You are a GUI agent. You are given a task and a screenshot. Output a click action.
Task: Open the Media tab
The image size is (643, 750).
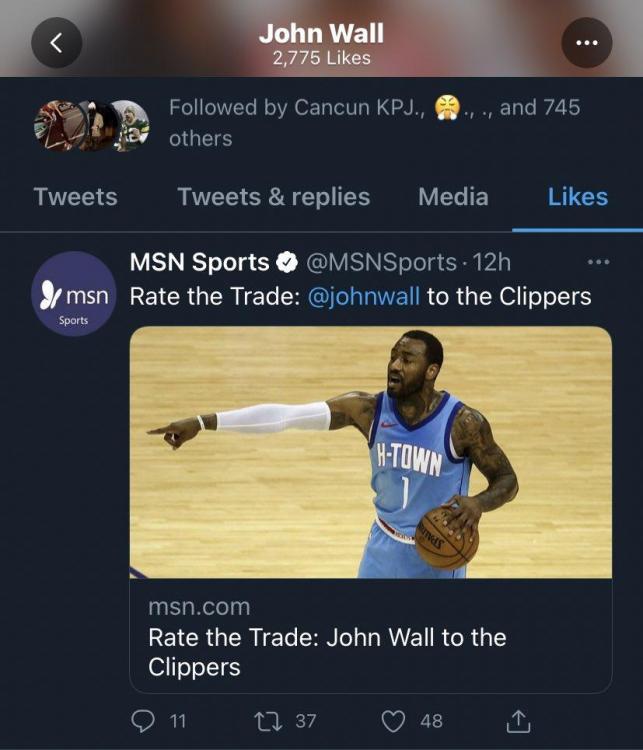pos(453,197)
